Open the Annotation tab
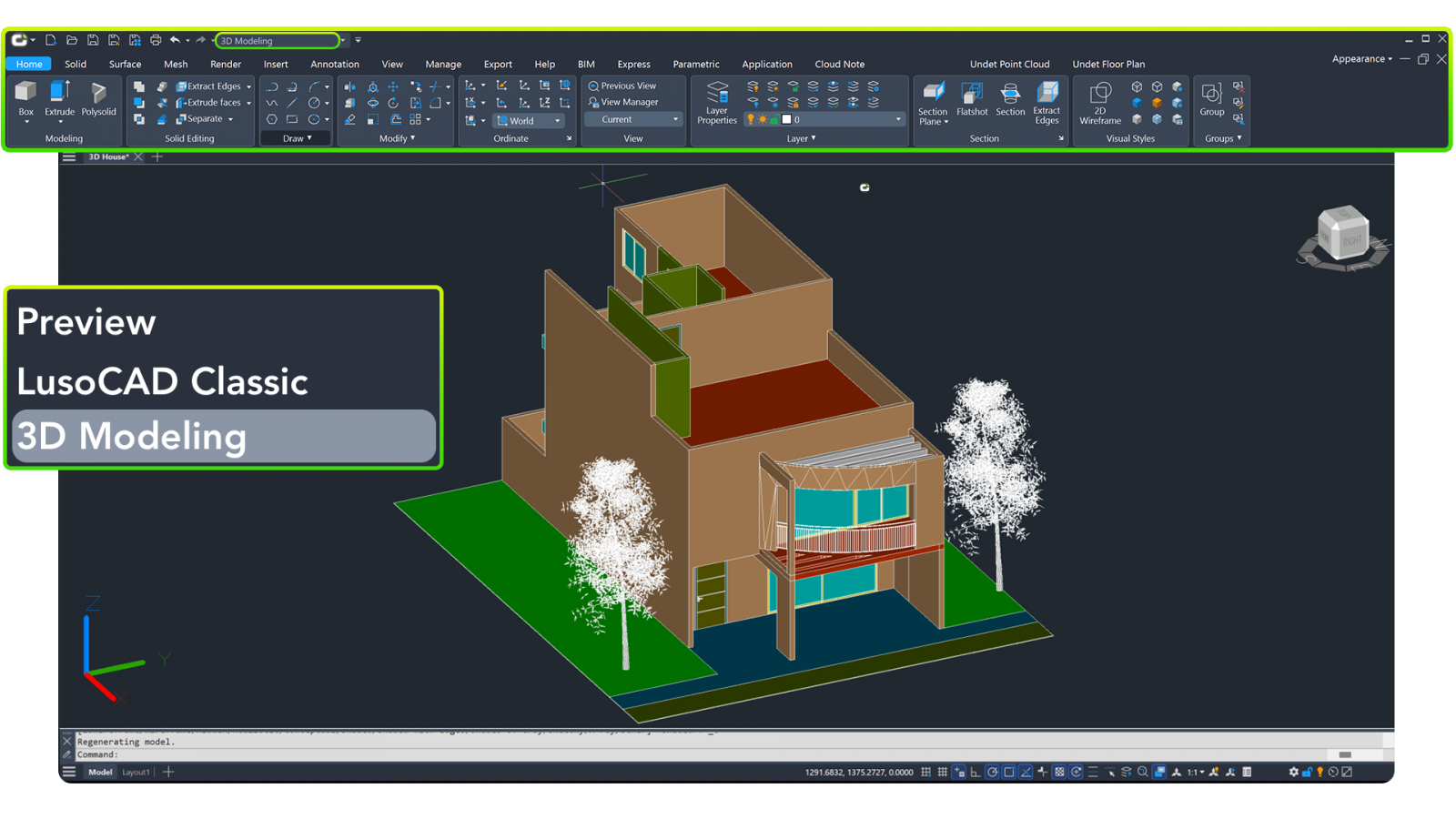Screen dimensions: 1456x819 [335, 64]
